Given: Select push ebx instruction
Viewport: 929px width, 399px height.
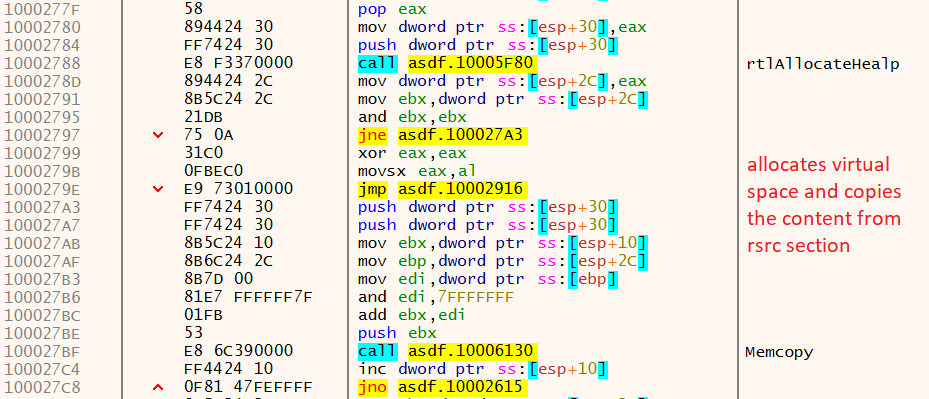Looking at the screenshot, I should [397, 333].
